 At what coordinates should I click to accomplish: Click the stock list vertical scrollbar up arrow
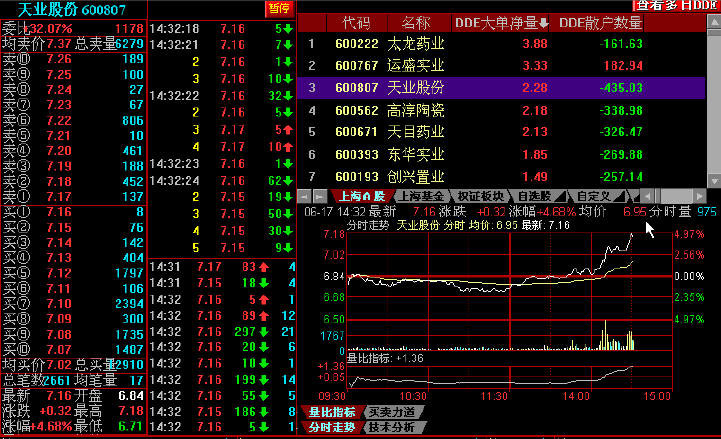click(713, 22)
